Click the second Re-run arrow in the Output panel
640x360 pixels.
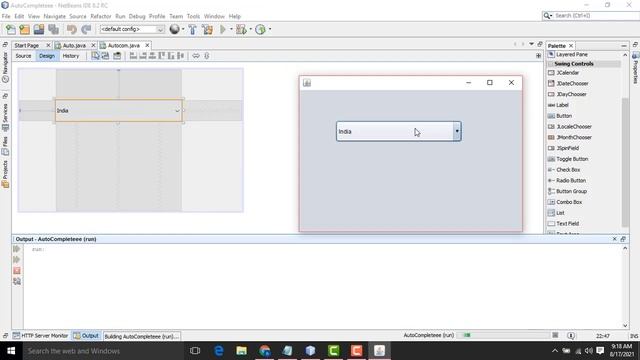[x=17, y=260]
